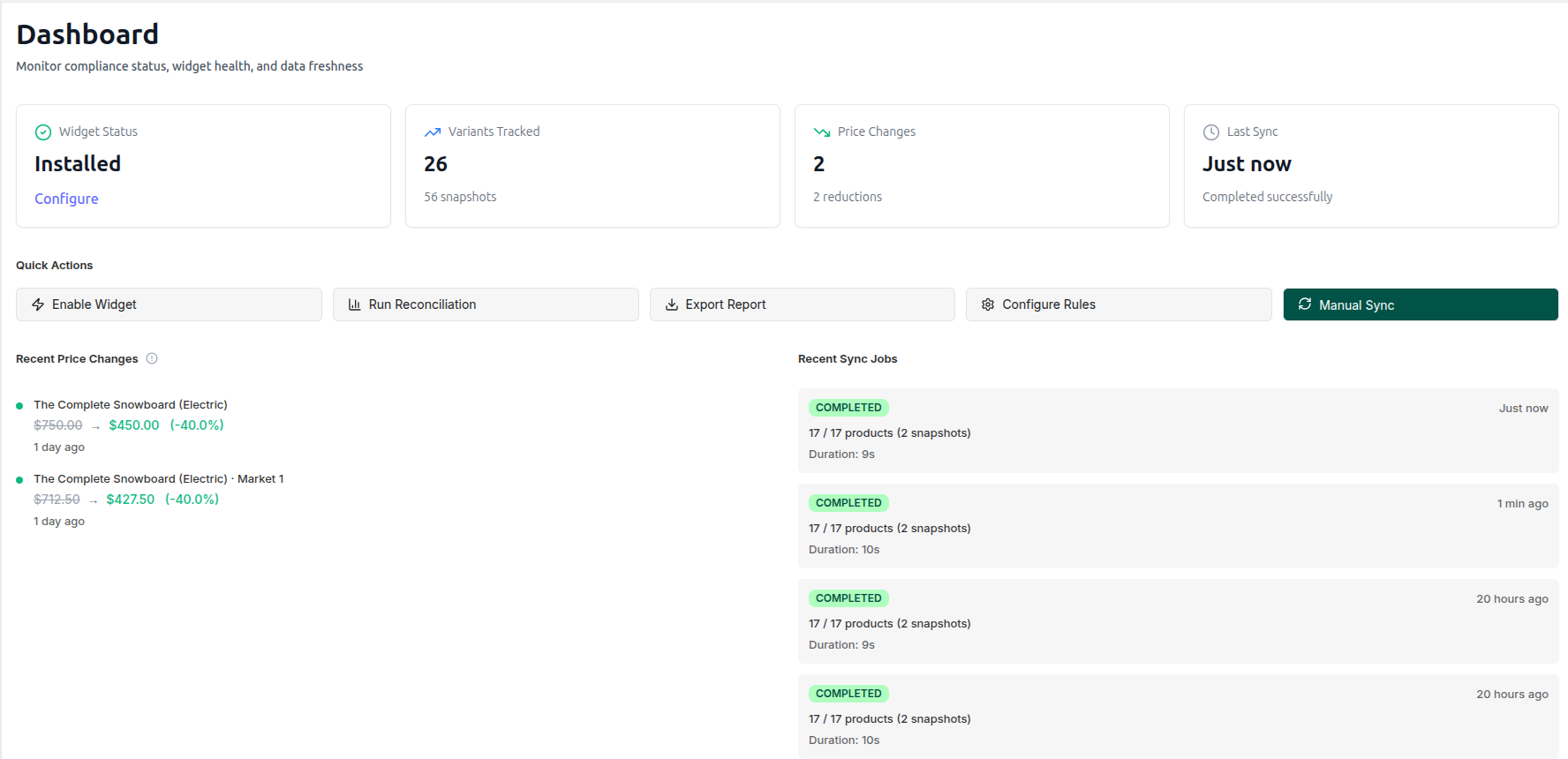
Task: Click the Recent Sync Jobs heading
Action: 848,359
